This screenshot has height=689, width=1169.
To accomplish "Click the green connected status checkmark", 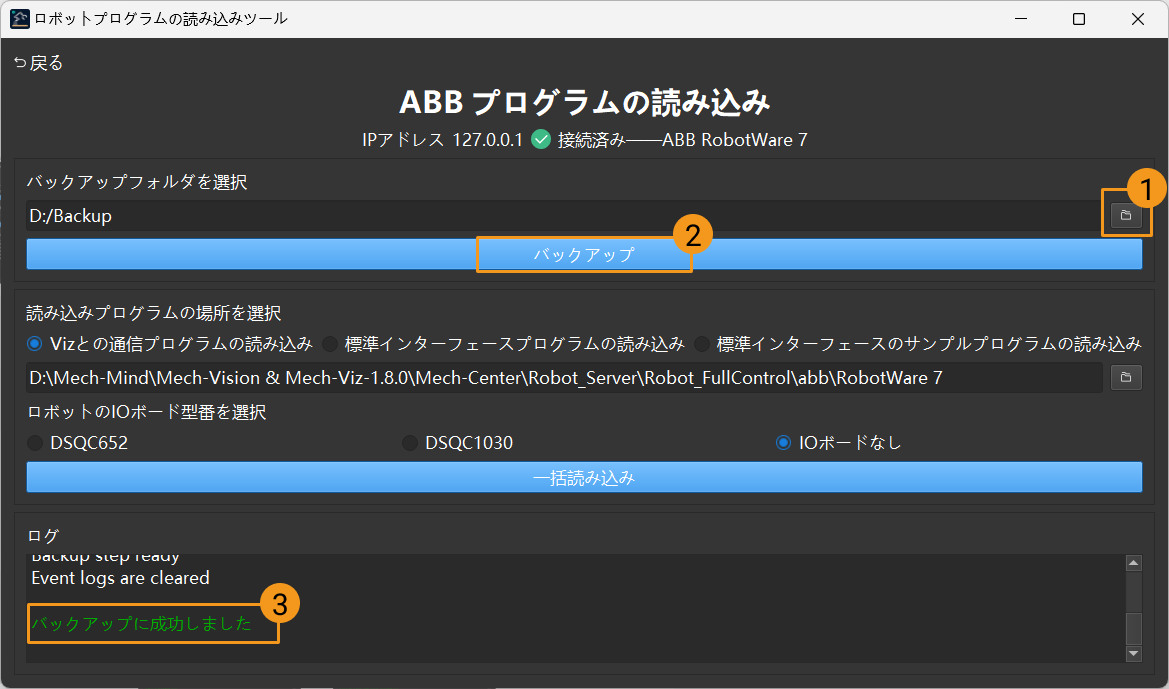I will coord(541,139).
